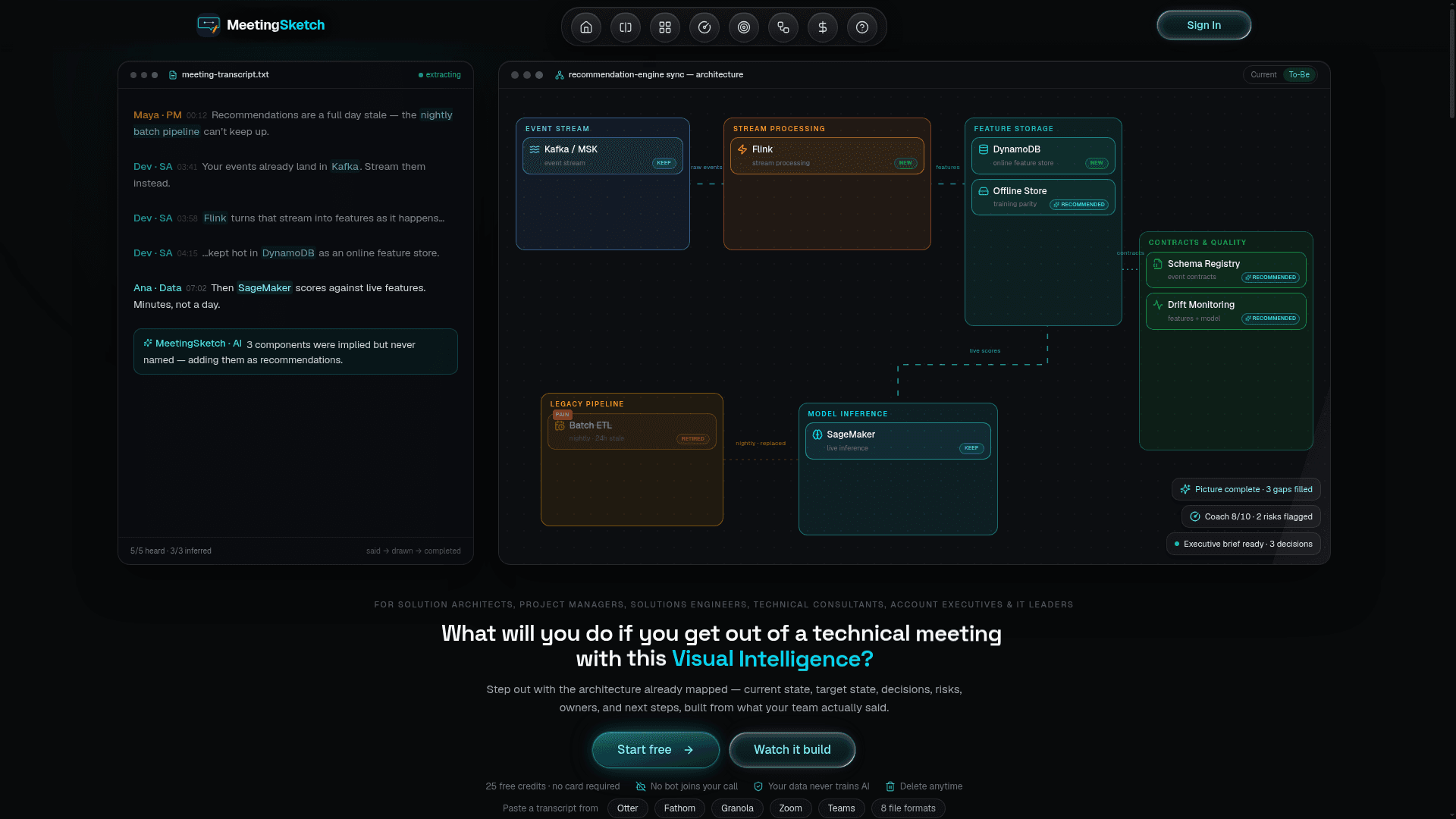Click the RETIRED tag on Batch ETL

click(x=692, y=439)
